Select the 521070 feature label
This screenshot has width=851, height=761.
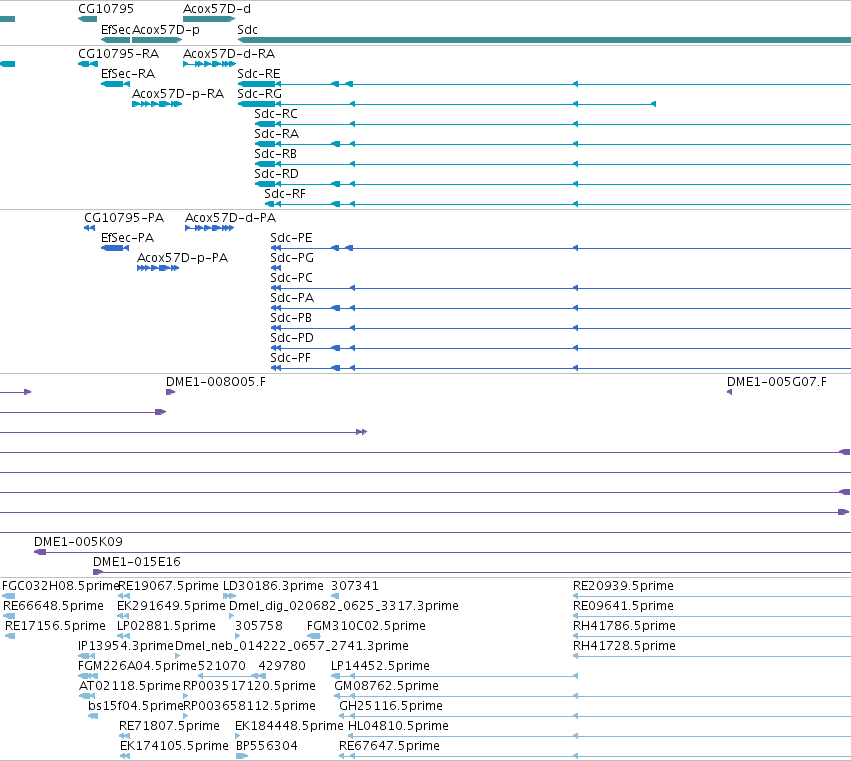221,667
